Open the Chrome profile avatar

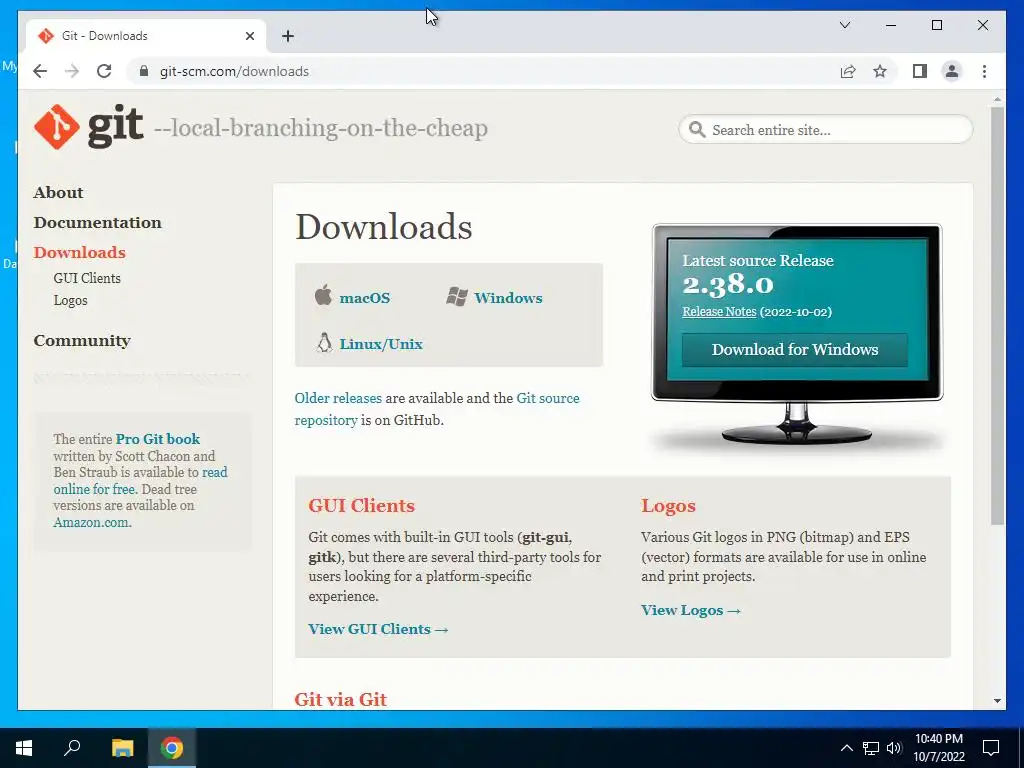pos(952,71)
